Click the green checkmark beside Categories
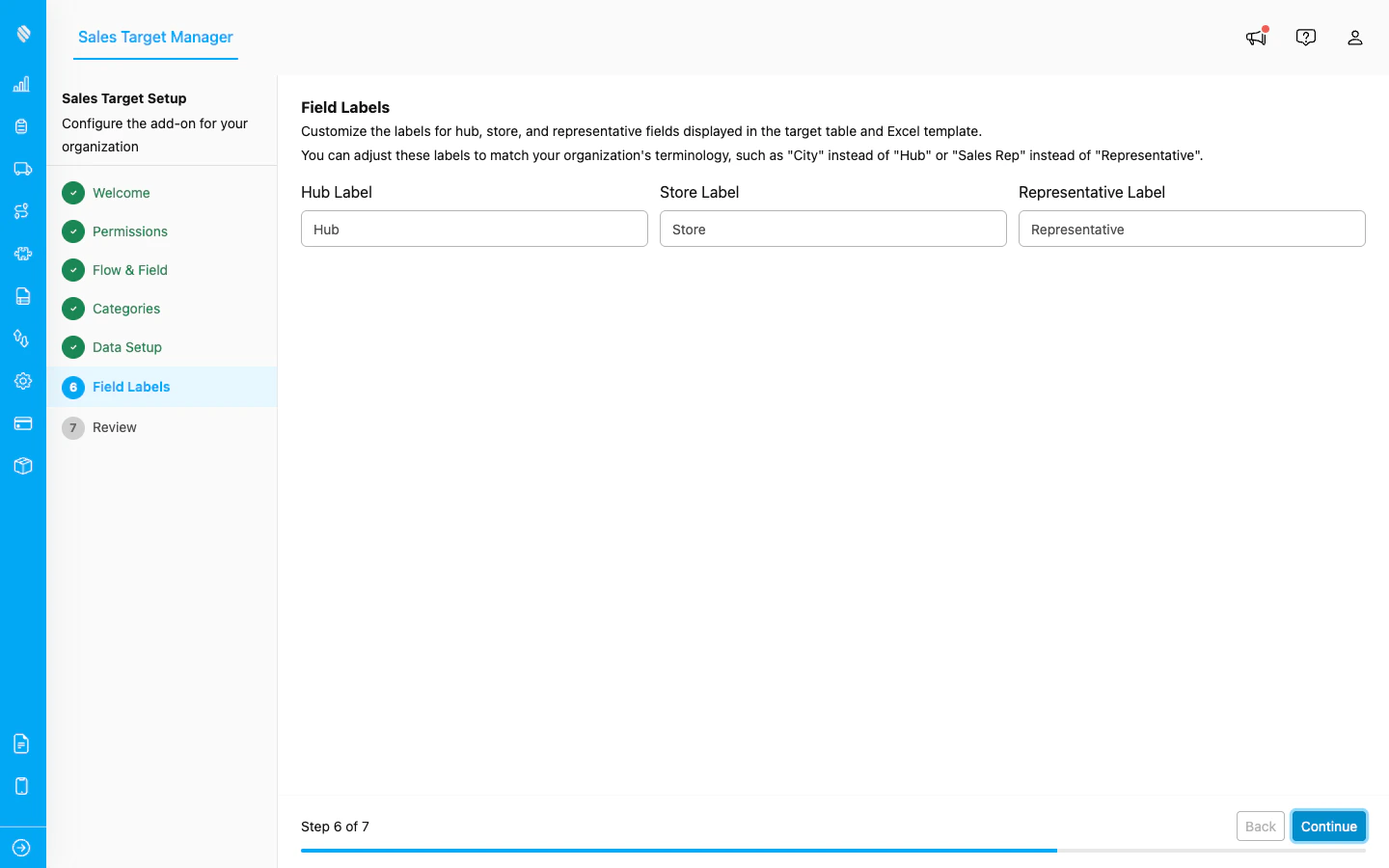 point(73,309)
